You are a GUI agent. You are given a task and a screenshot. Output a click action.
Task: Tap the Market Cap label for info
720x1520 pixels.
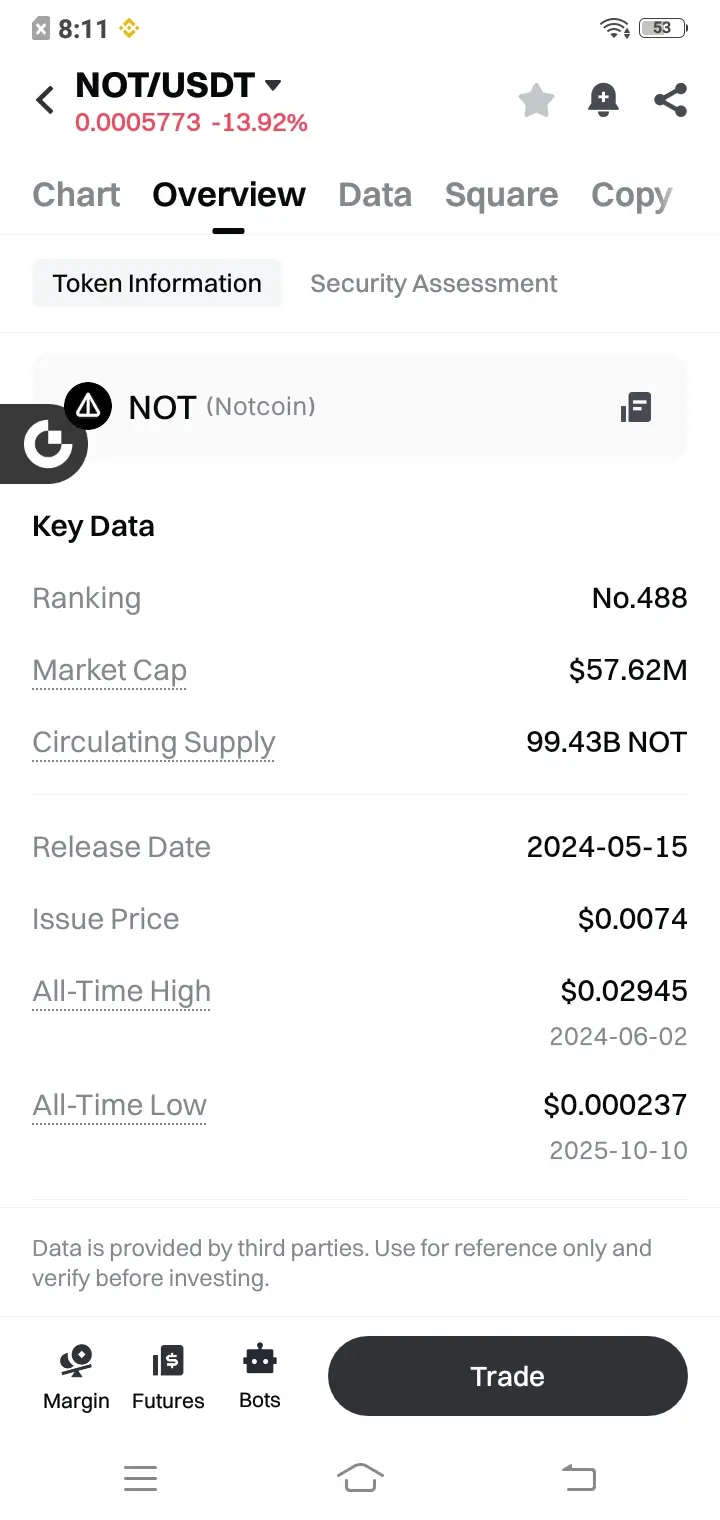(x=110, y=670)
